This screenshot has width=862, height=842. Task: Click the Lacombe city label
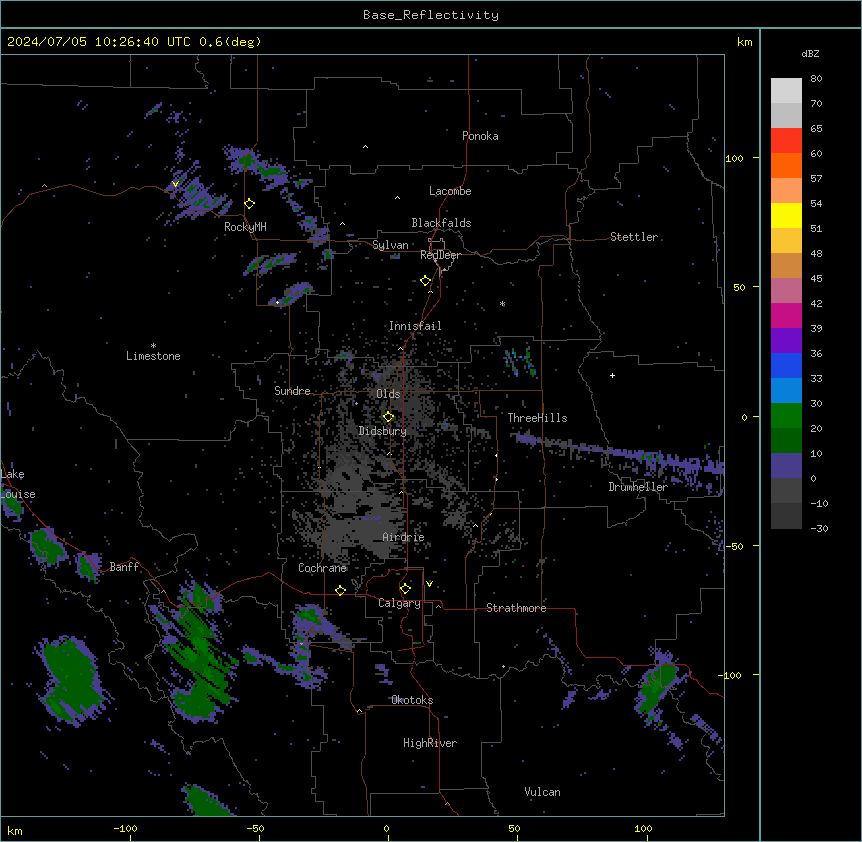click(450, 191)
